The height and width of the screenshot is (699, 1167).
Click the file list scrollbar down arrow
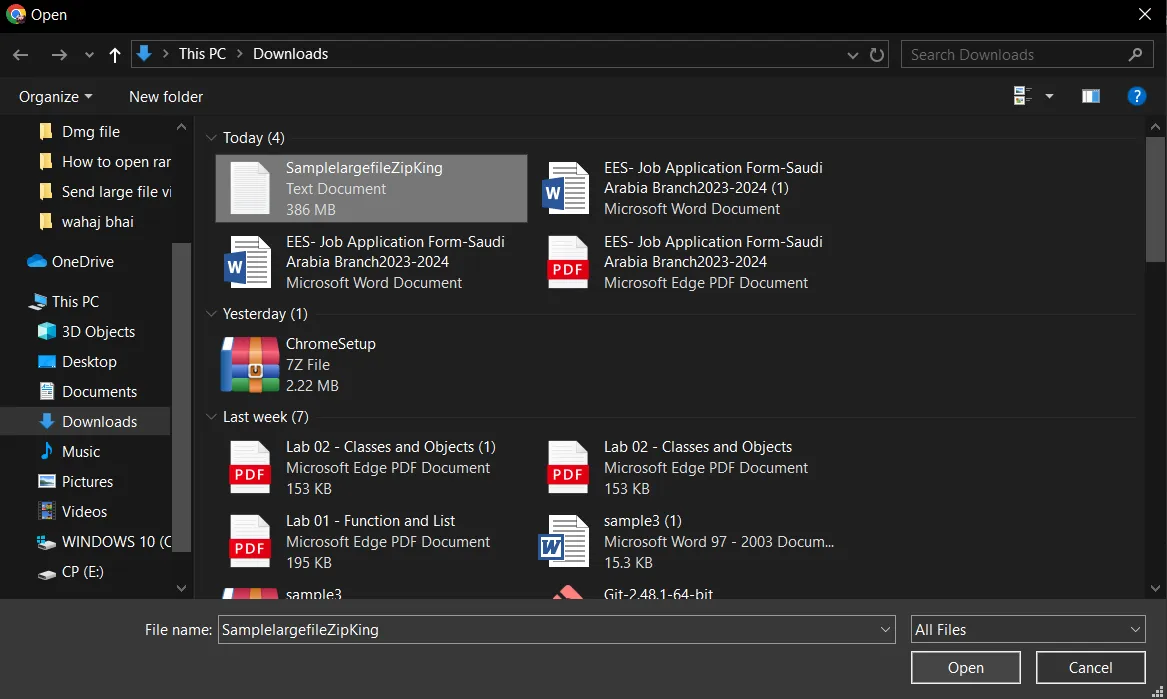click(x=1155, y=588)
